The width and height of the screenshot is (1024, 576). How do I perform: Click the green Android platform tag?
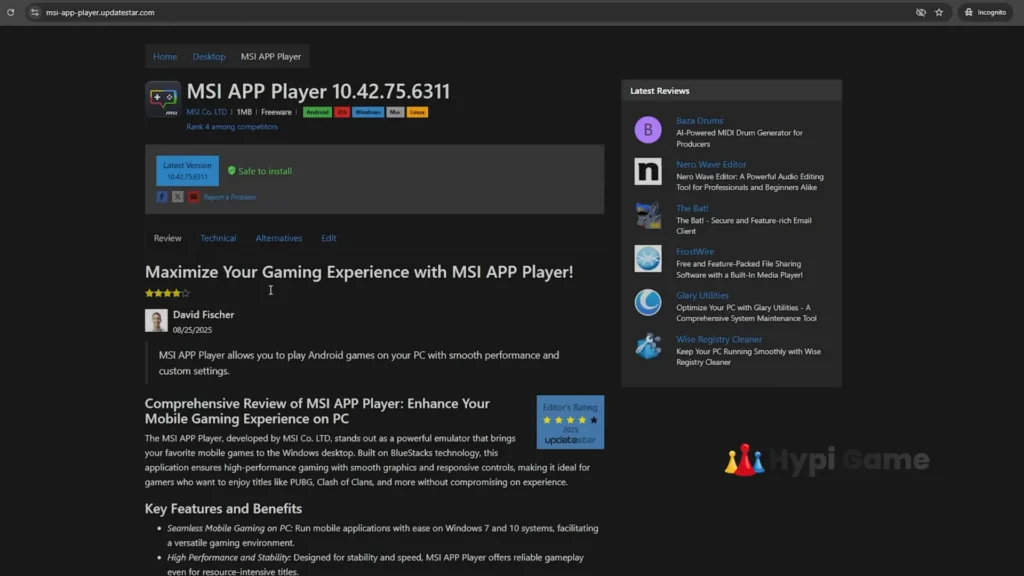pos(317,112)
